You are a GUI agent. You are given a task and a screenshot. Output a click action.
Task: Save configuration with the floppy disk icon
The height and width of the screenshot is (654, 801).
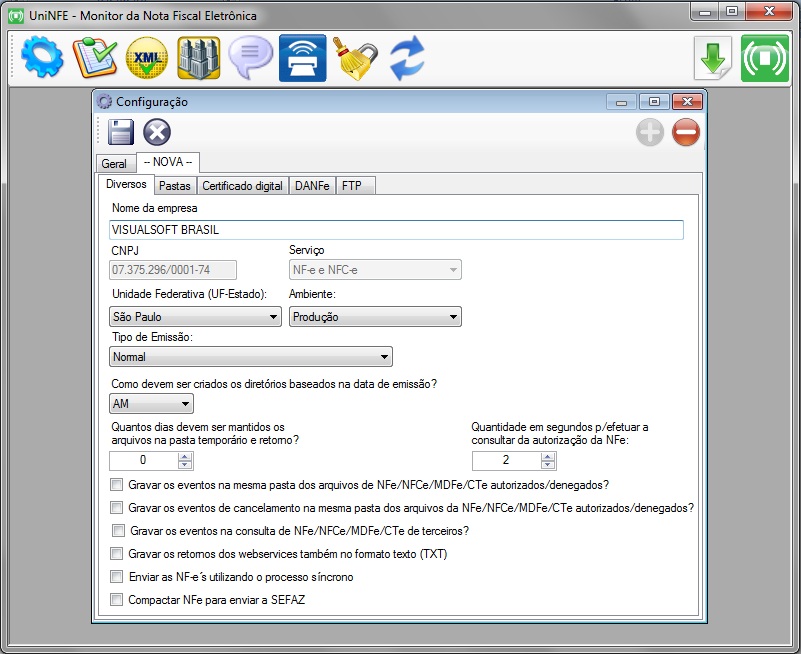point(121,132)
